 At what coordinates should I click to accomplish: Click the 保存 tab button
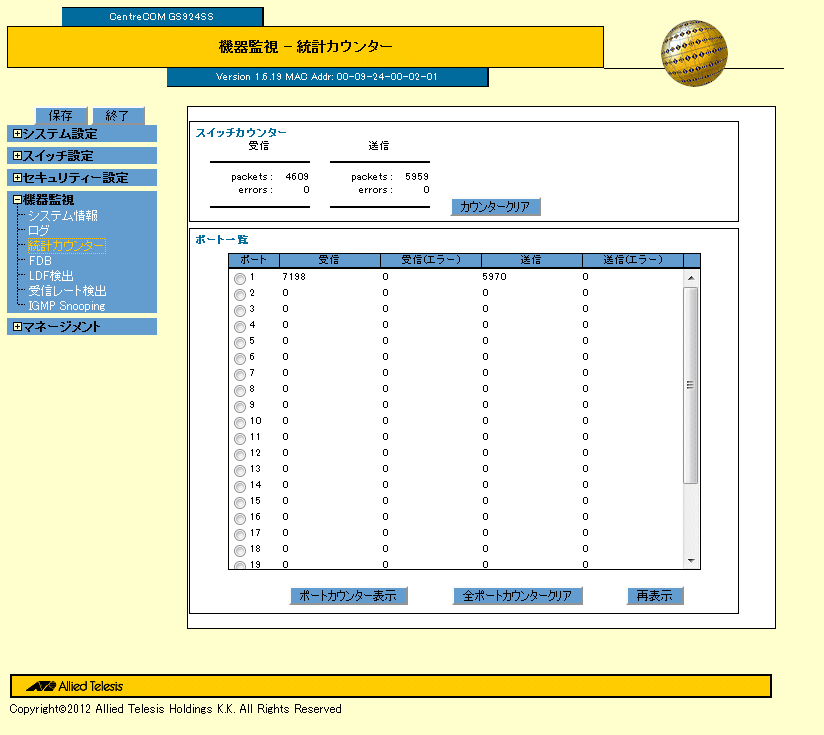(60, 115)
